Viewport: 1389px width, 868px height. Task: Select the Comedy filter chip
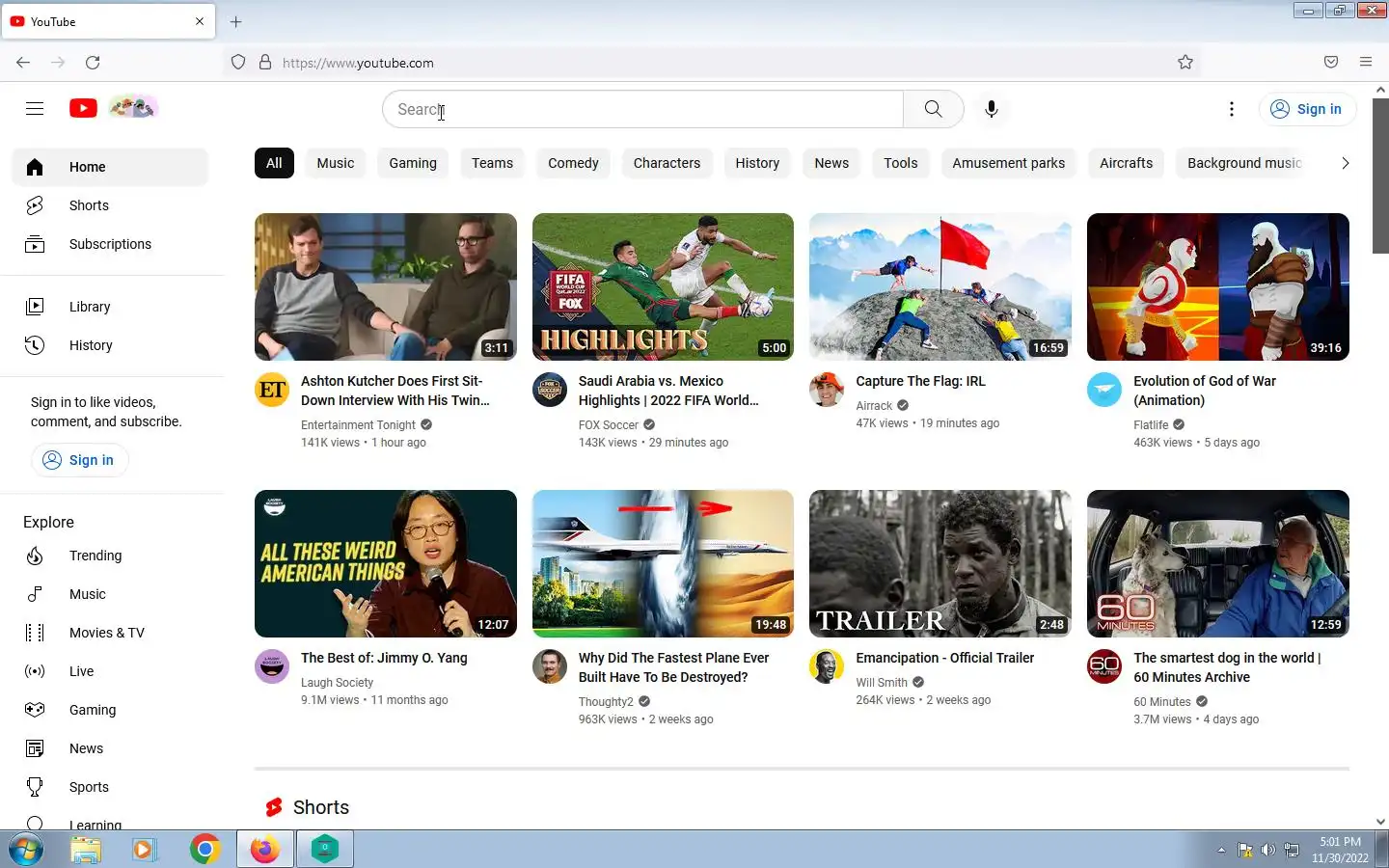point(573,163)
